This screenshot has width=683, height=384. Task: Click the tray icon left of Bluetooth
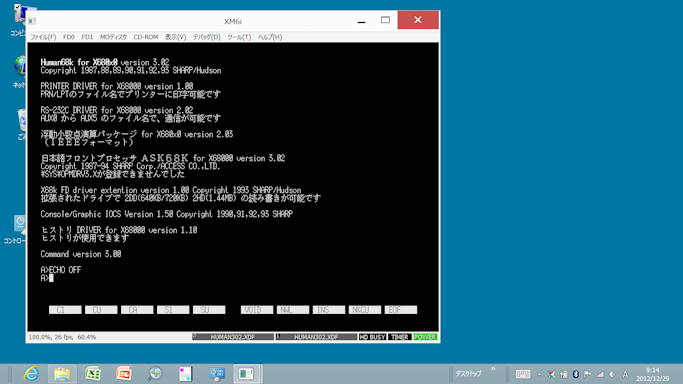564,374
